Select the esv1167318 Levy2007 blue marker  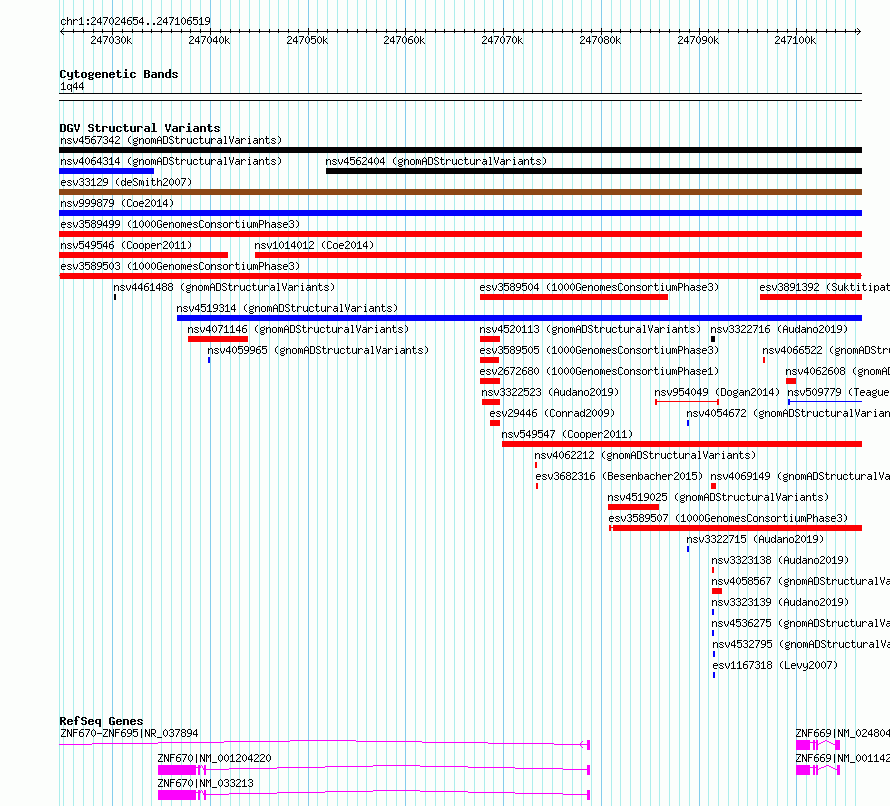pos(714,675)
